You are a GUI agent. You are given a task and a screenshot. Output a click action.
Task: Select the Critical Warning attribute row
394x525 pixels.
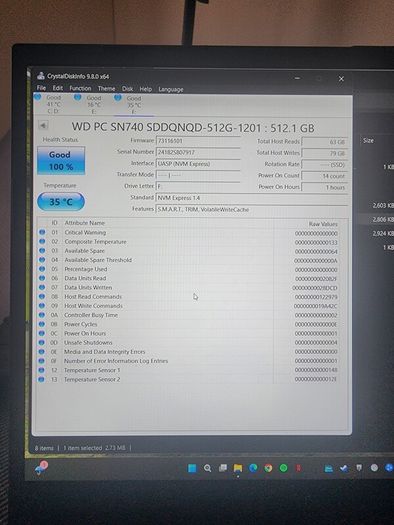(188, 233)
